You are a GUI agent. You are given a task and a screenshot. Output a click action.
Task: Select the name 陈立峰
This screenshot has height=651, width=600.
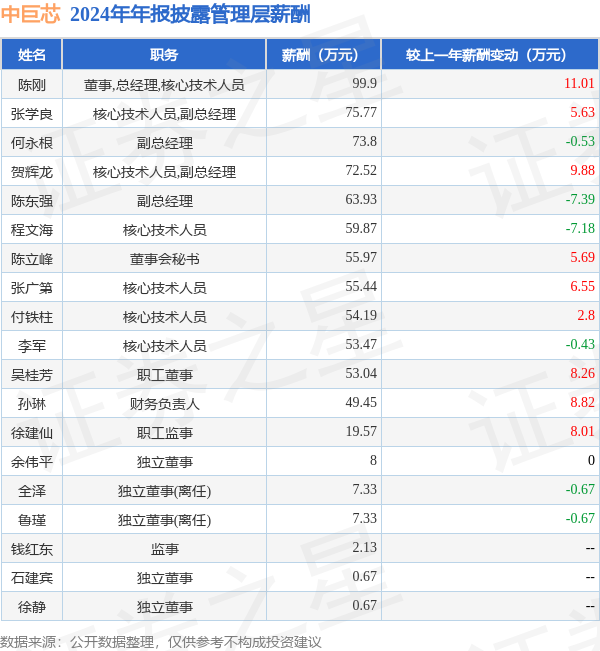point(32,259)
